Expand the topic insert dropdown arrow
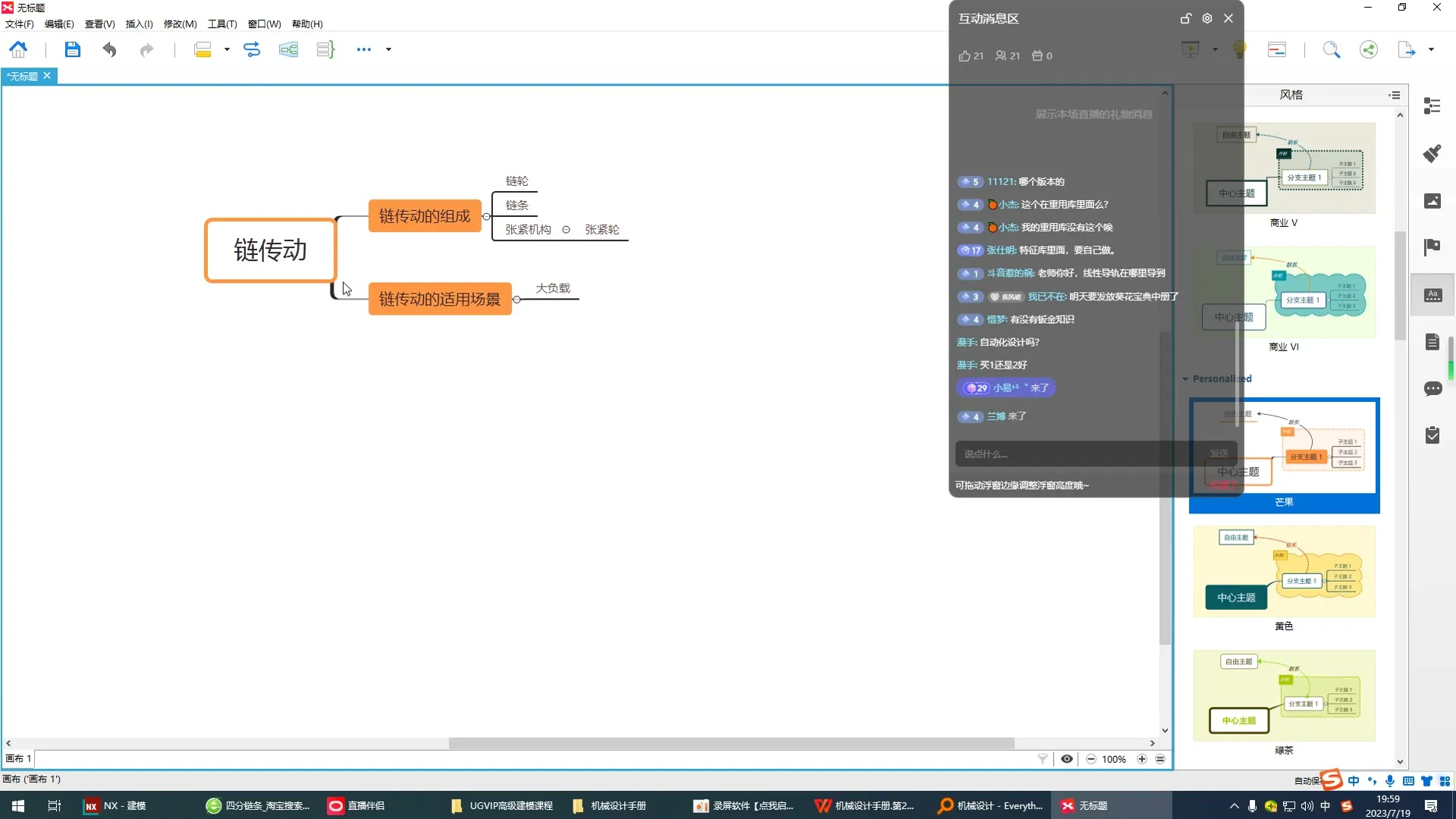 coord(227,50)
